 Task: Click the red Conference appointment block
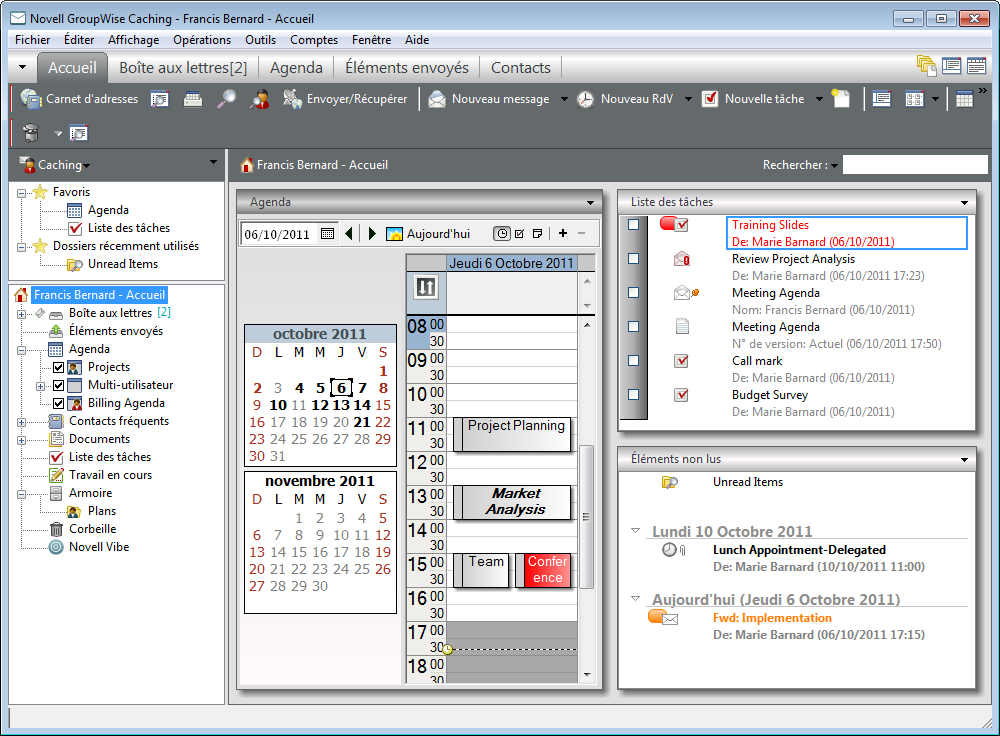(x=547, y=570)
